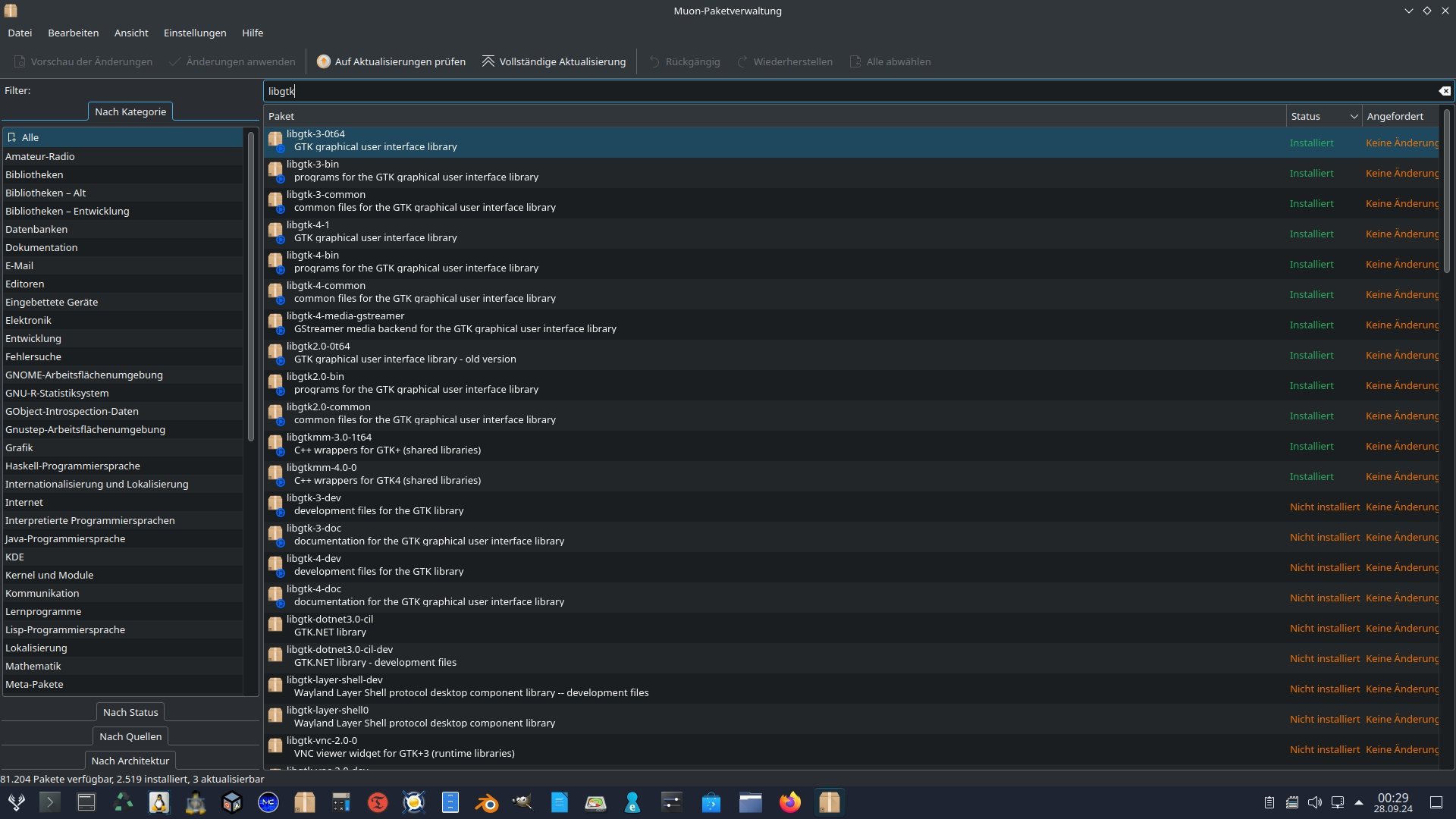Open the Einstellungen menu
Viewport: 1456px width, 819px height.
(x=195, y=33)
